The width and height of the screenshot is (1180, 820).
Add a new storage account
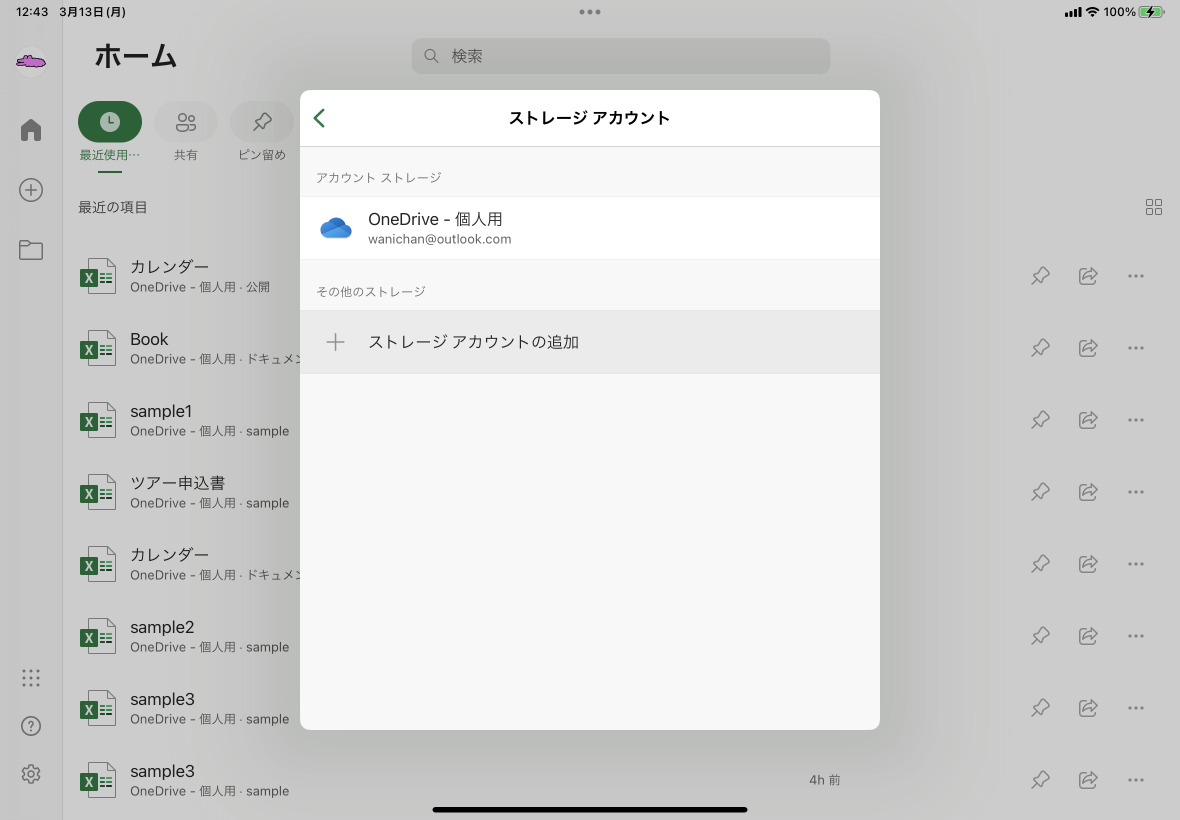[x=473, y=341]
